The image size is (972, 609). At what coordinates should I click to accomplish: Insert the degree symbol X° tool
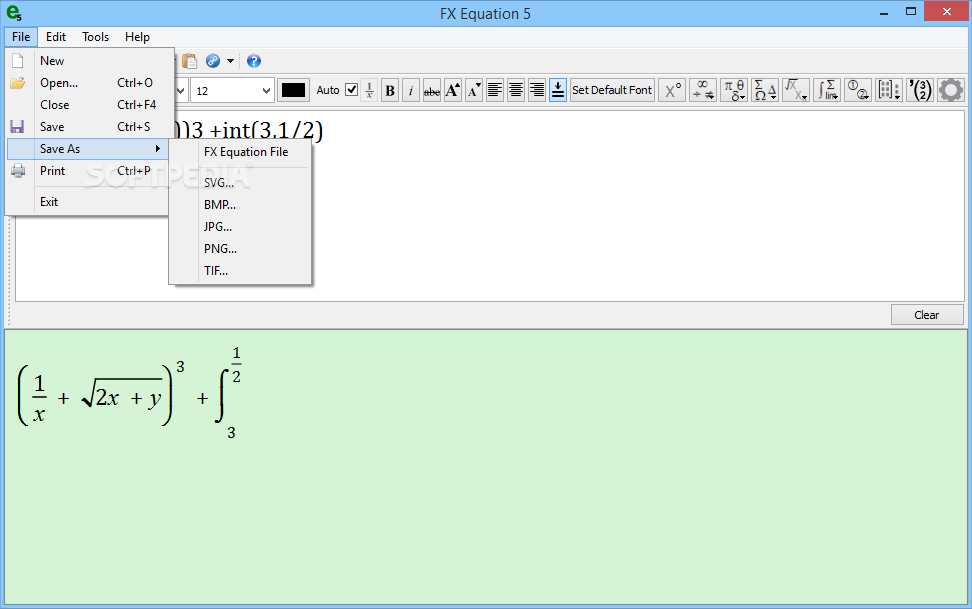pyautogui.click(x=673, y=91)
